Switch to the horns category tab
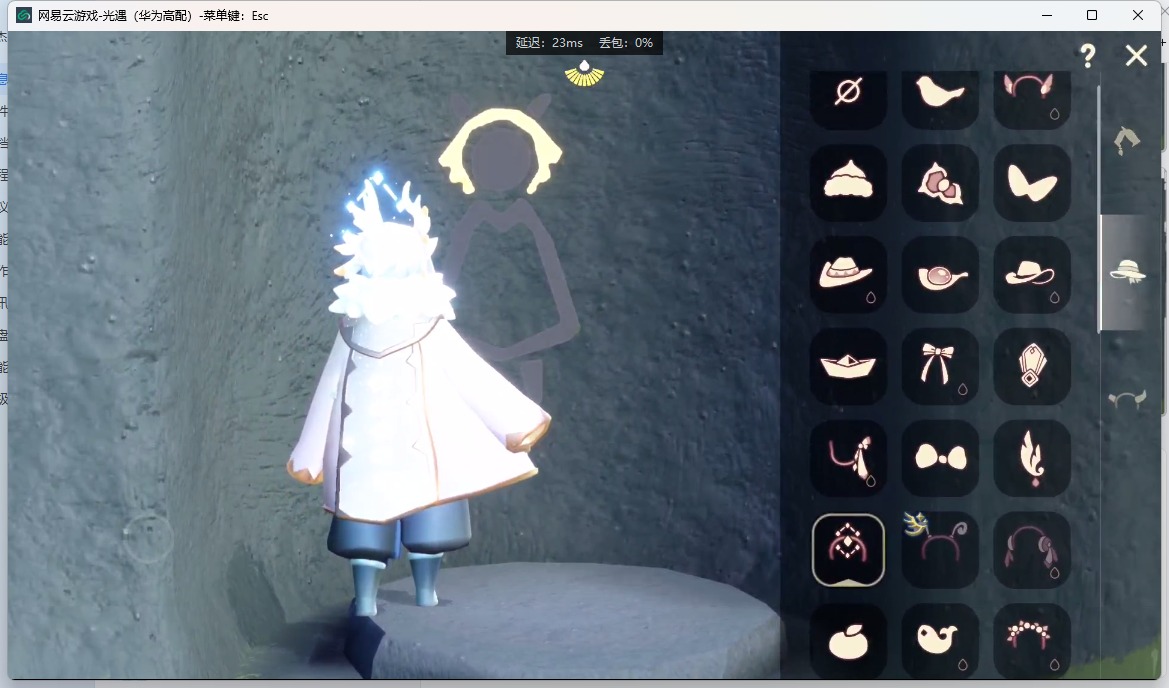Image resolution: width=1169 pixels, height=688 pixels. tap(1127, 400)
